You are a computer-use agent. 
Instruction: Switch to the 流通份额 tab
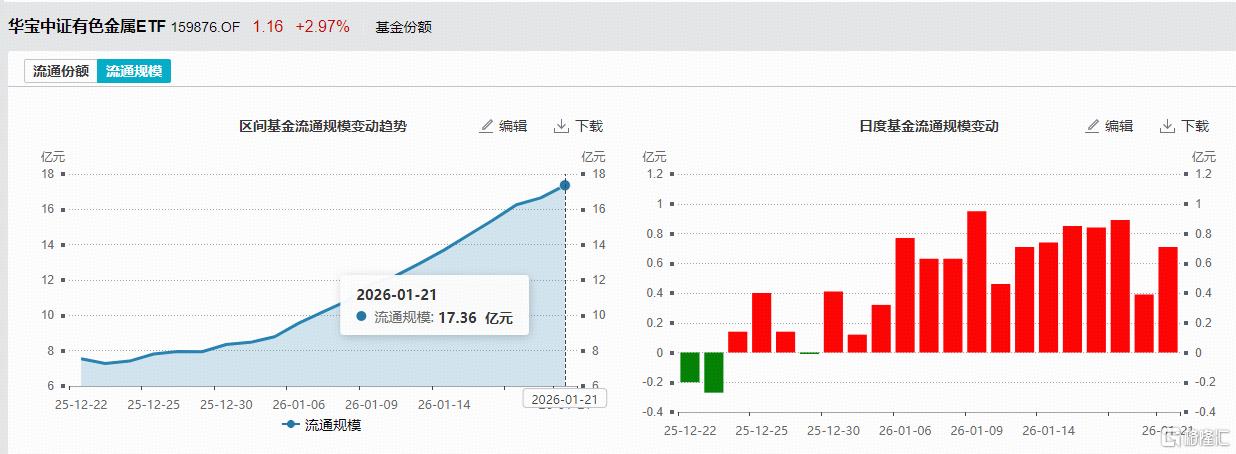click(61, 71)
